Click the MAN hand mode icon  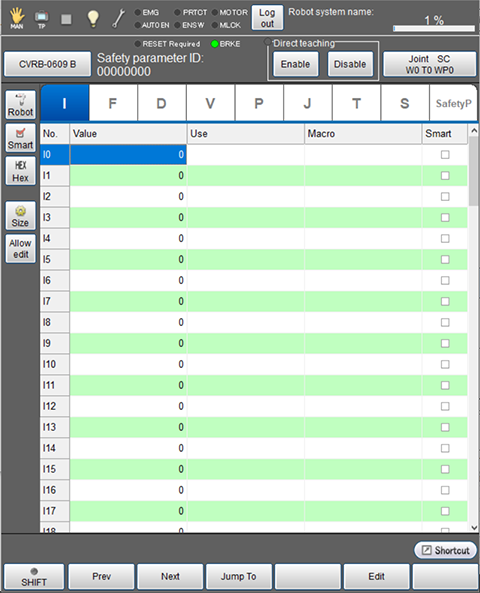(x=17, y=18)
